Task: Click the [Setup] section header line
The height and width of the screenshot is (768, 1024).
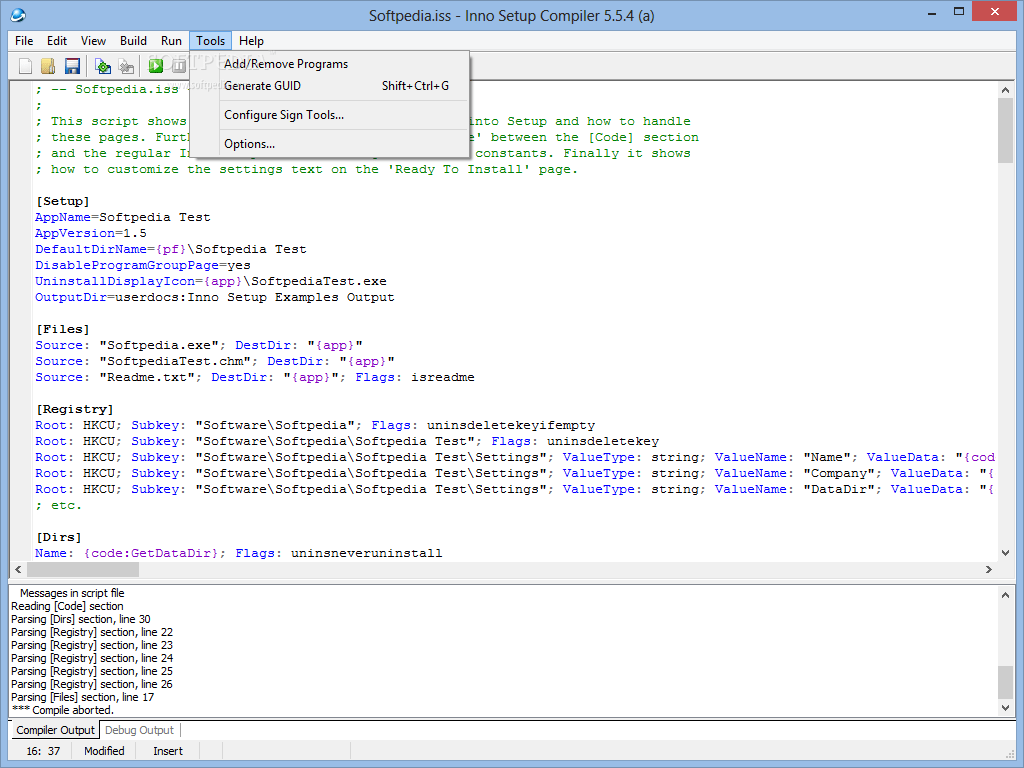Action: pyautogui.click(x=63, y=201)
